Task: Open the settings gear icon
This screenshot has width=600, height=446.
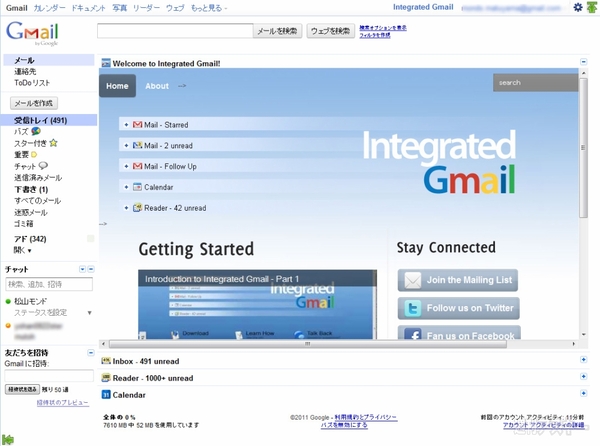Action: click(577, 7)
